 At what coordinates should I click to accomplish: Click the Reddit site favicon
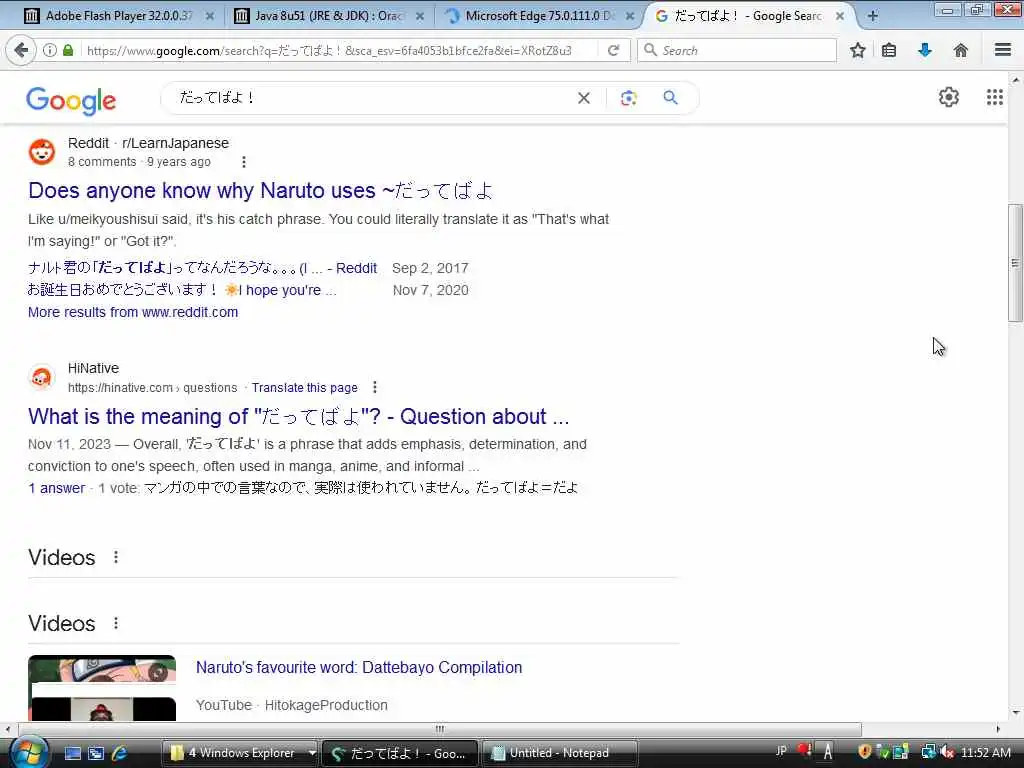42,152
